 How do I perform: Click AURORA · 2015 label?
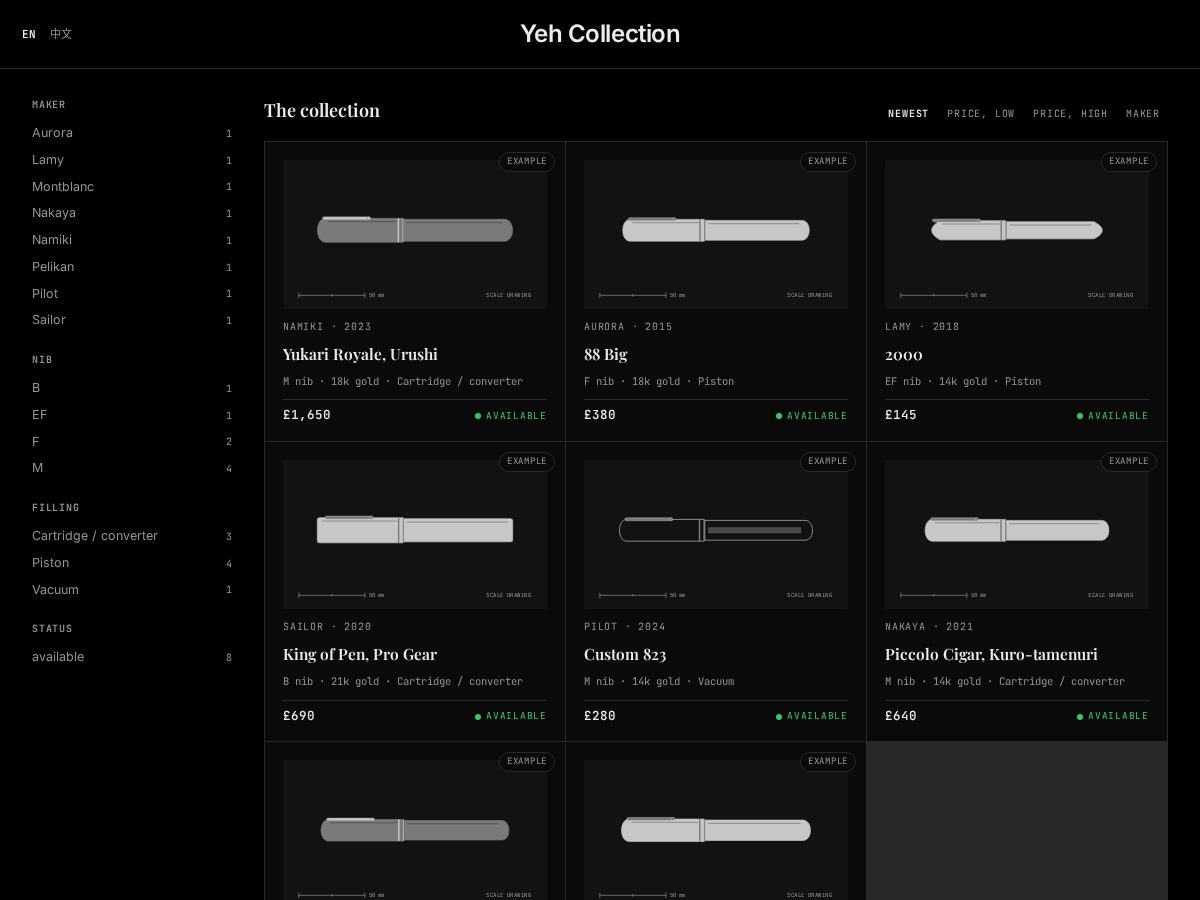coord(628,327)
